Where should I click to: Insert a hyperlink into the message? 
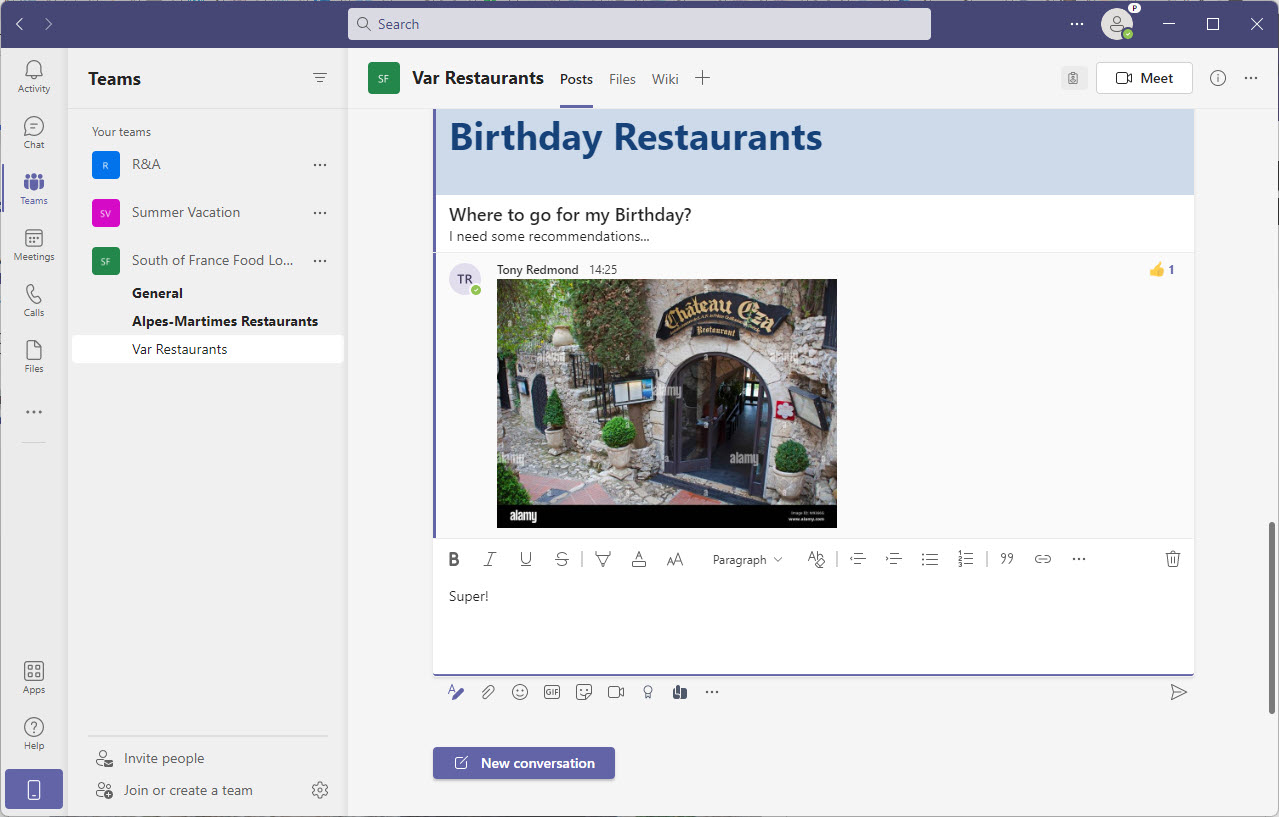pos(1042,559)
